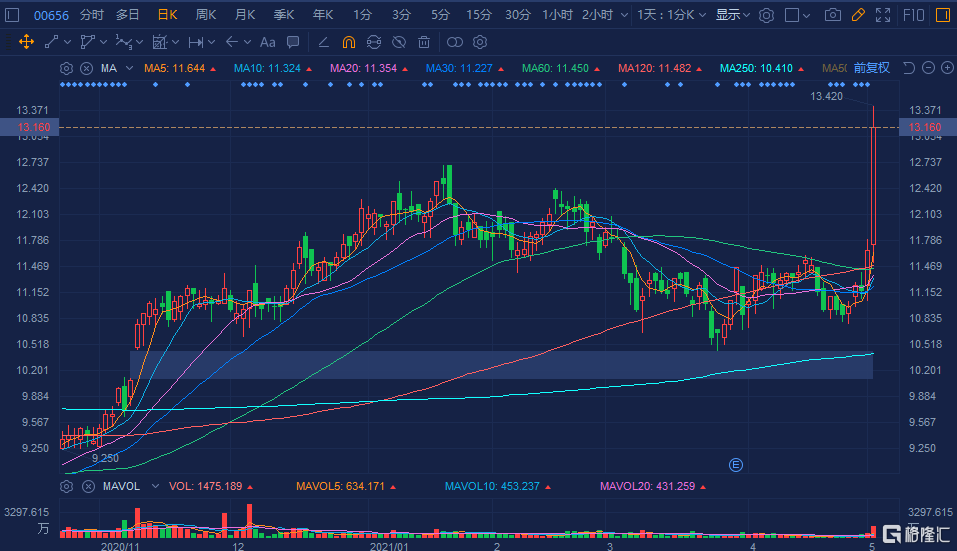Take a chart screenshot with camera icon

tap(832, 15)
